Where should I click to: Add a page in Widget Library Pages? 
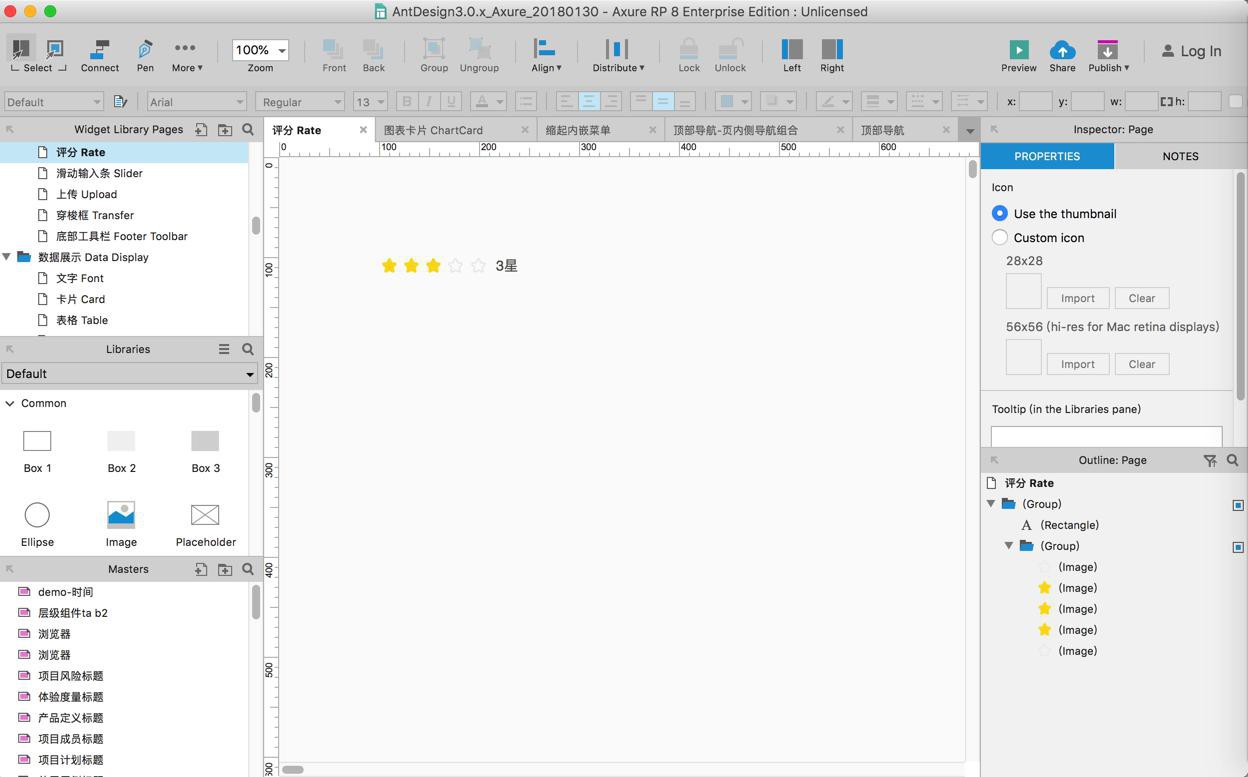pyautogui.click(x=201, y=129)
